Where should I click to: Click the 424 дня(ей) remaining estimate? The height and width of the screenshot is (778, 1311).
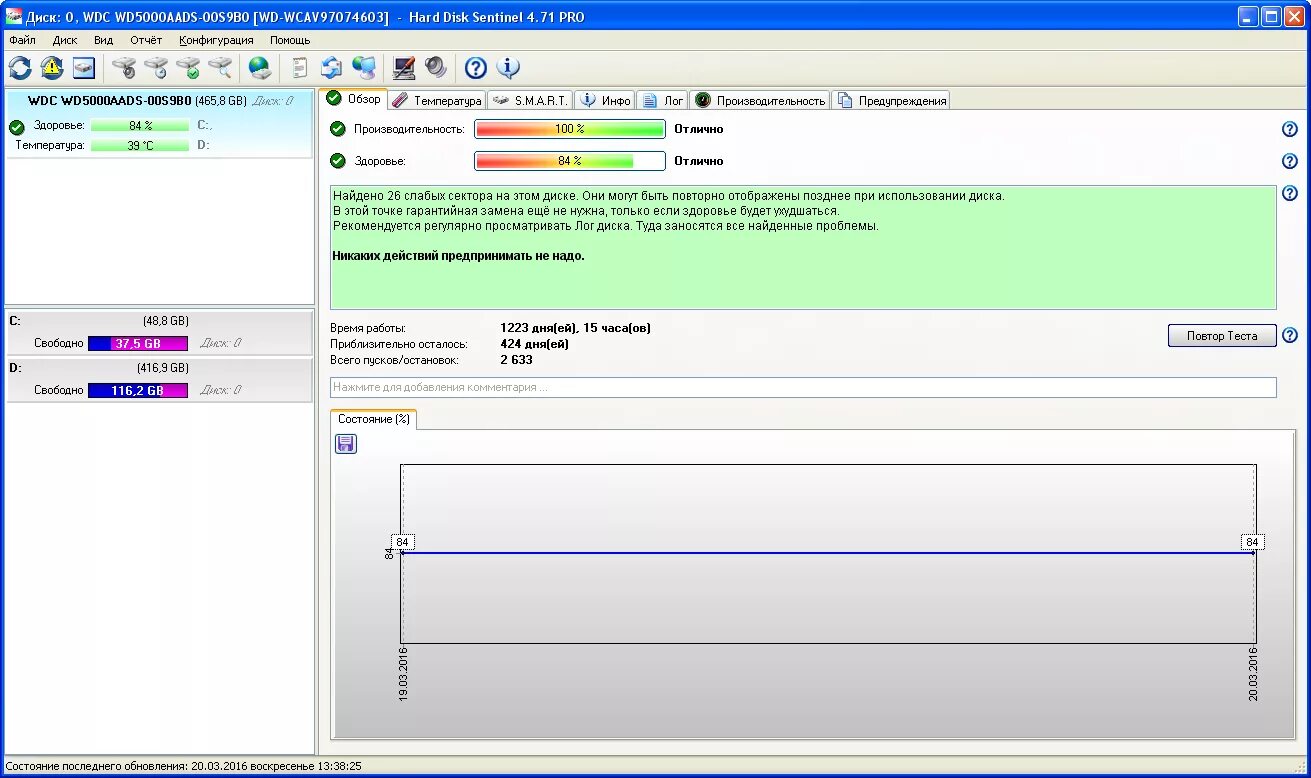[534, 344]
